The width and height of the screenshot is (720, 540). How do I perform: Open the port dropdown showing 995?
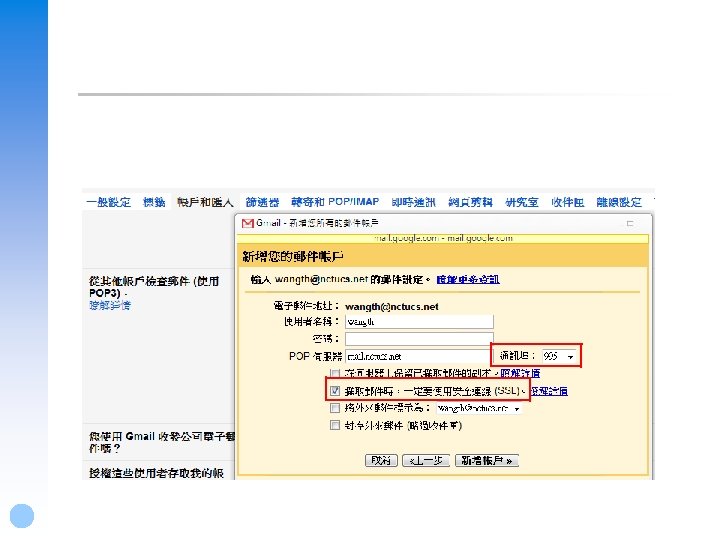[x=558, y=356]
